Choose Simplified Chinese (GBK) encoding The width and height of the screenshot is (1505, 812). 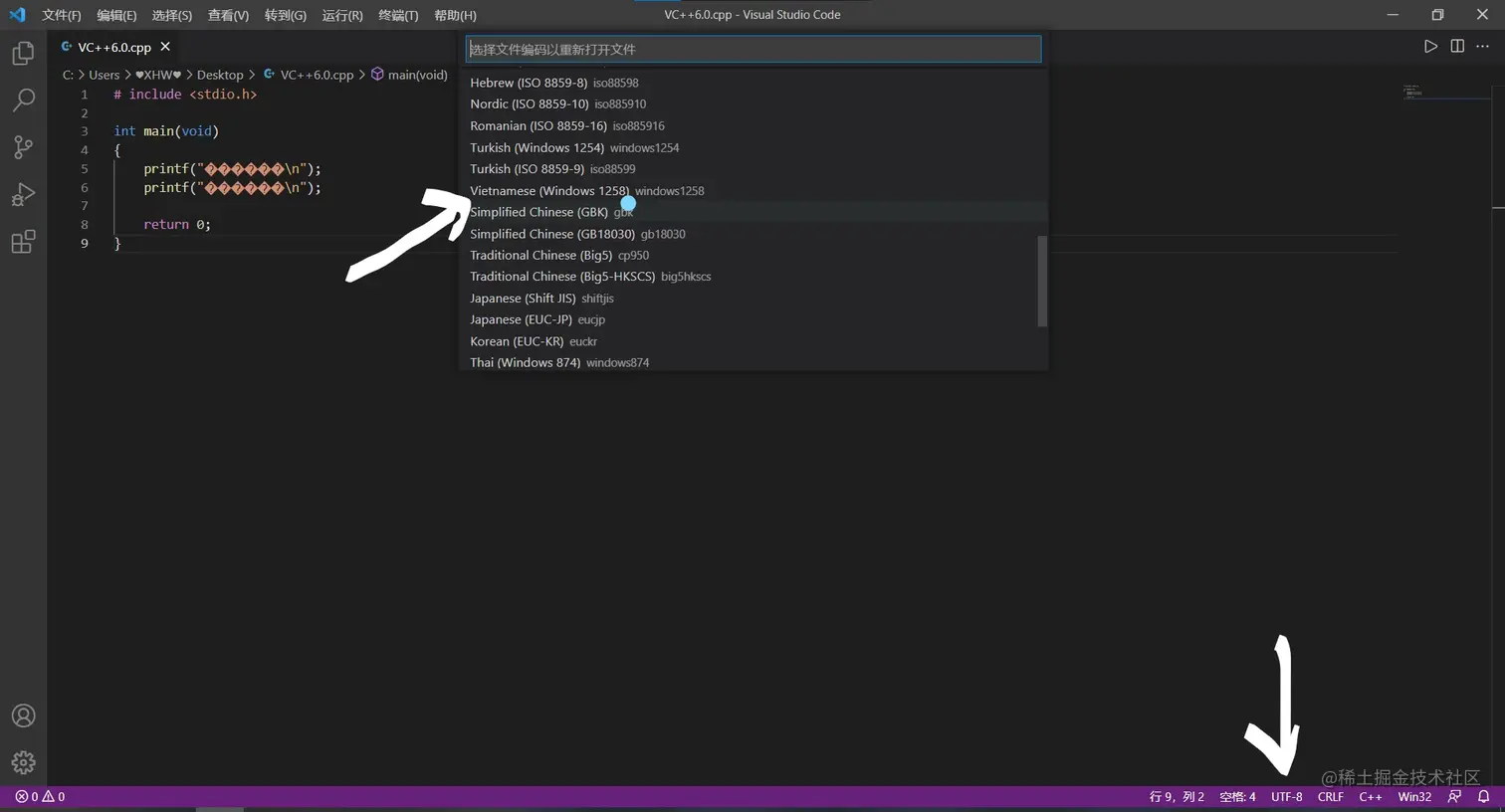[753, 212]
